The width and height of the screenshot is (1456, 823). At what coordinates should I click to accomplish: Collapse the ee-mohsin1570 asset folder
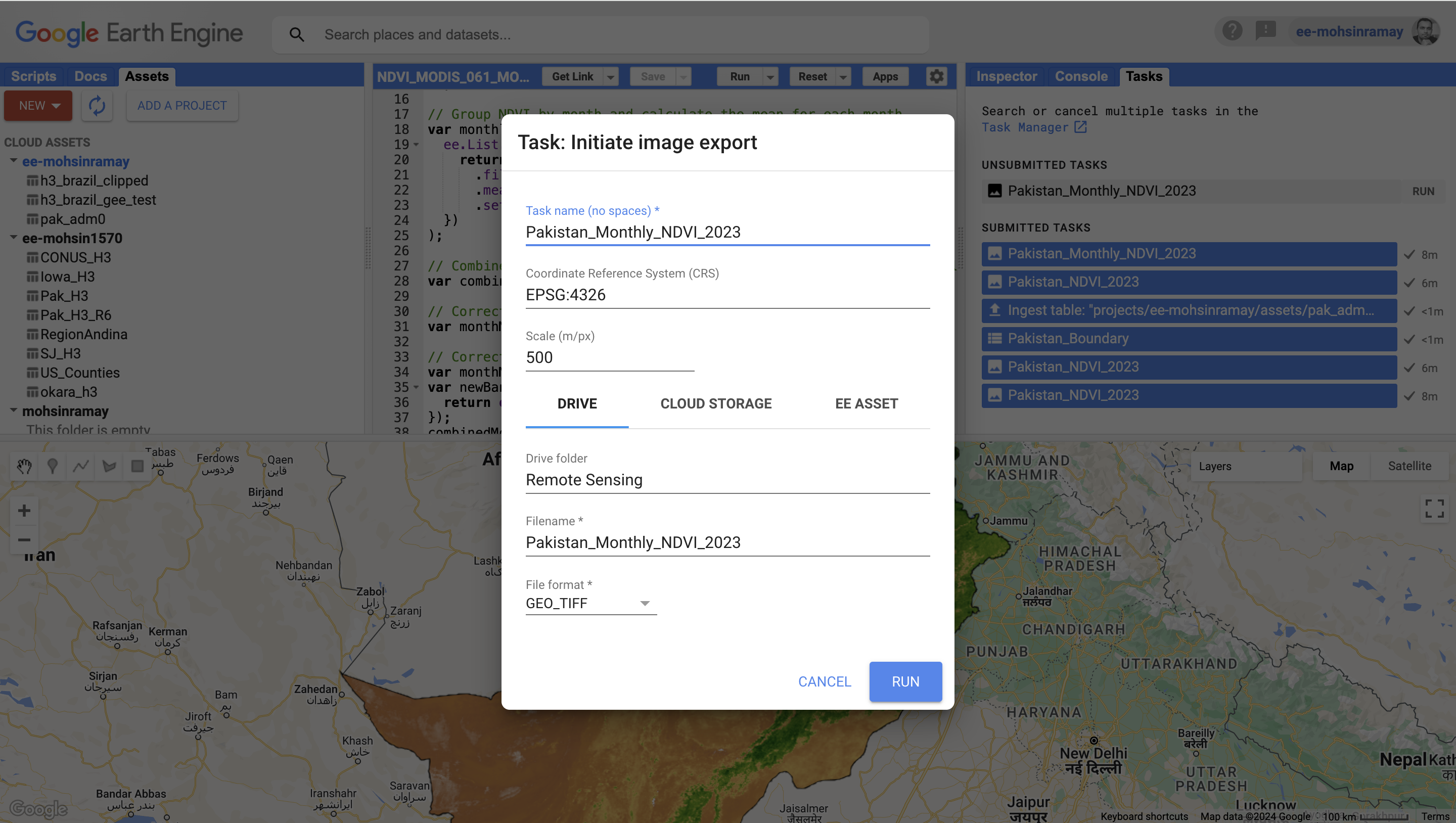point(13,238)
